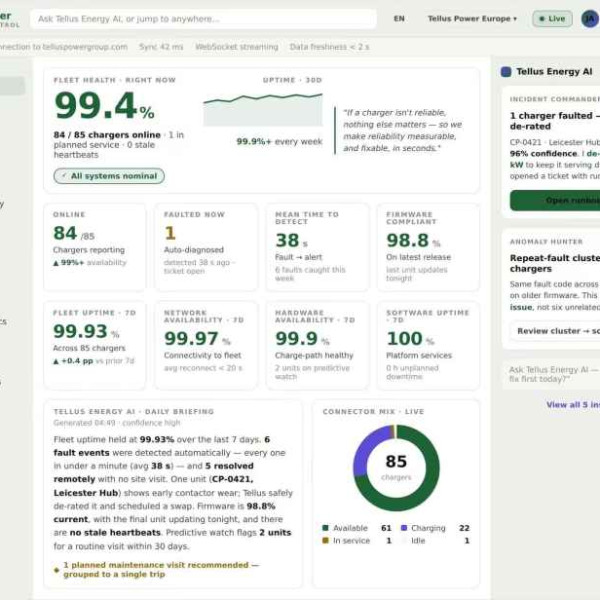Click the WebSocket streaming status text
This screenshot has width=600, height=600.
pos(236,47)
